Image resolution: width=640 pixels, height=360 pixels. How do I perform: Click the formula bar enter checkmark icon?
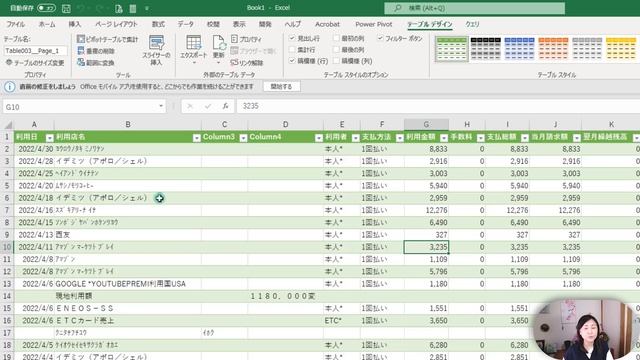click(208, 106)
